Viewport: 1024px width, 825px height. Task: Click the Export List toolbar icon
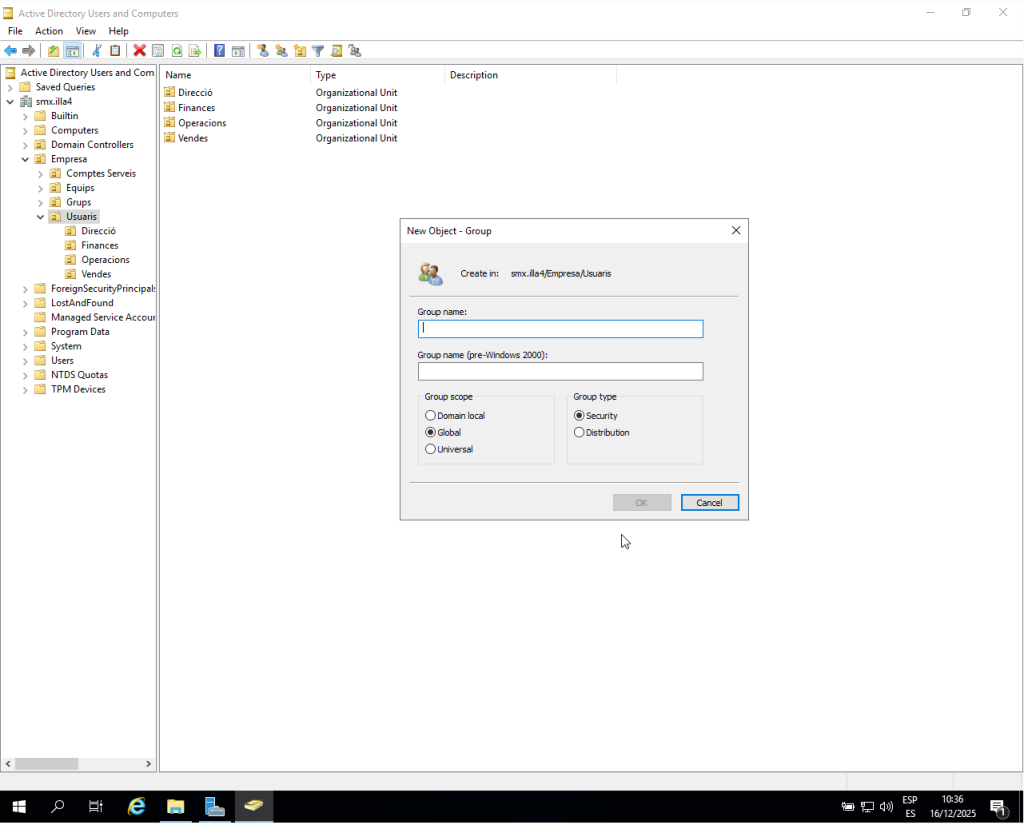click(x=195, y=51)
